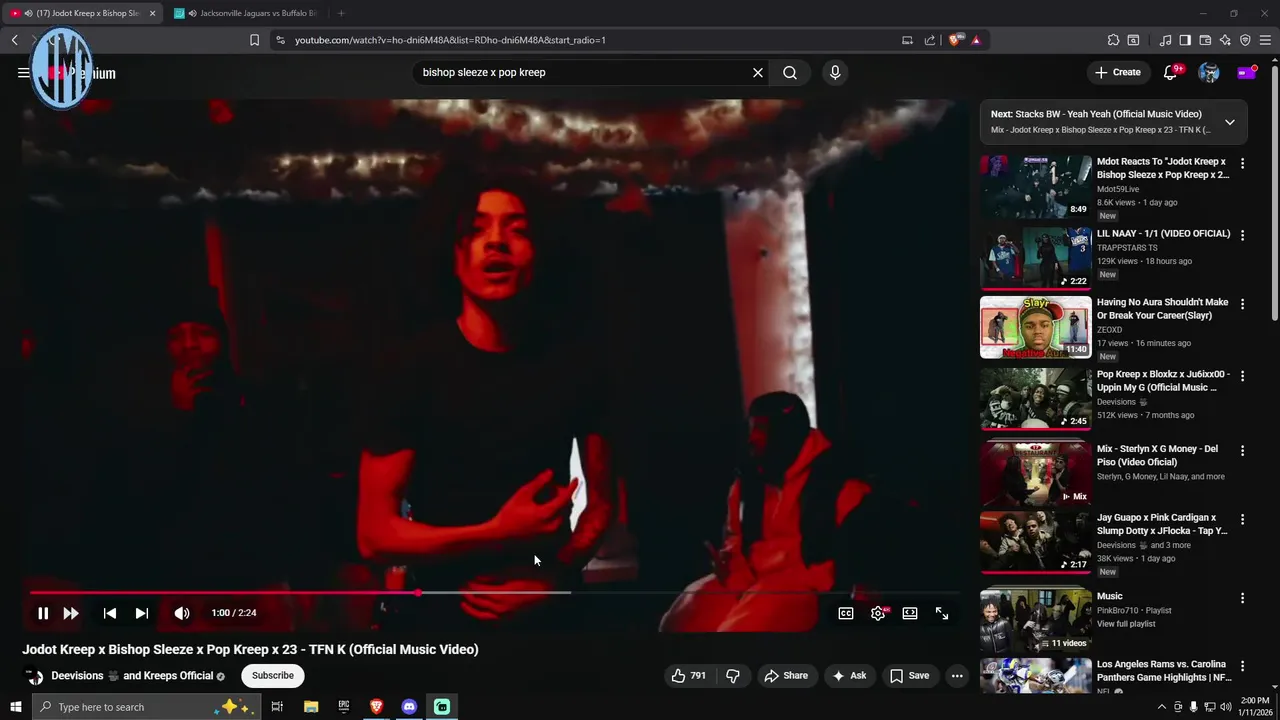The width and height of the screenshot is (1280, 720).
Task: Click the Ask button
Action: click(x=849, y=676)
